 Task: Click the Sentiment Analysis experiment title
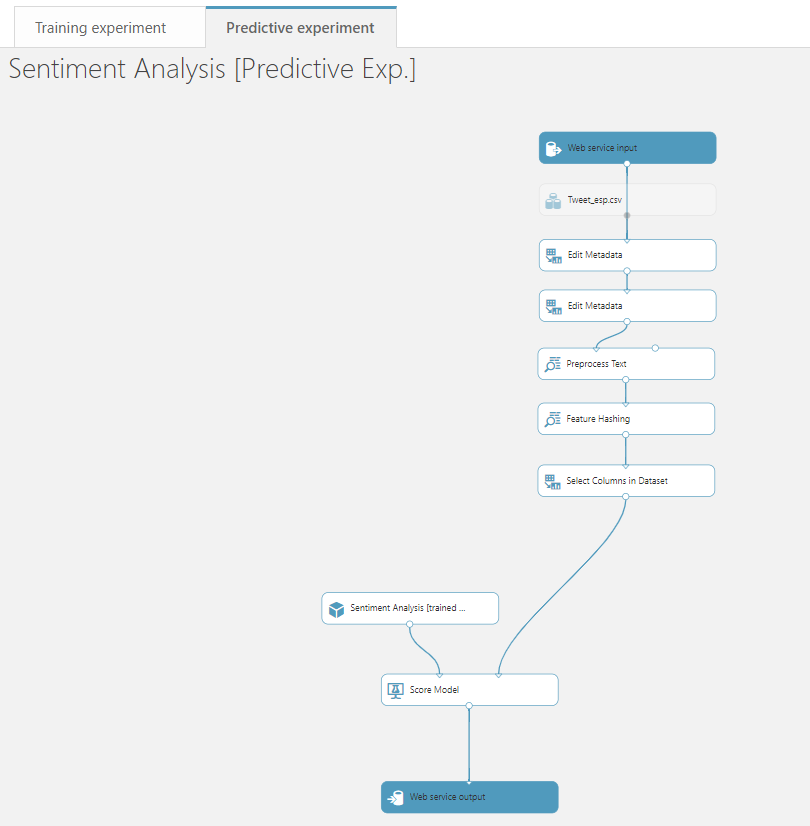pos(212,70)
